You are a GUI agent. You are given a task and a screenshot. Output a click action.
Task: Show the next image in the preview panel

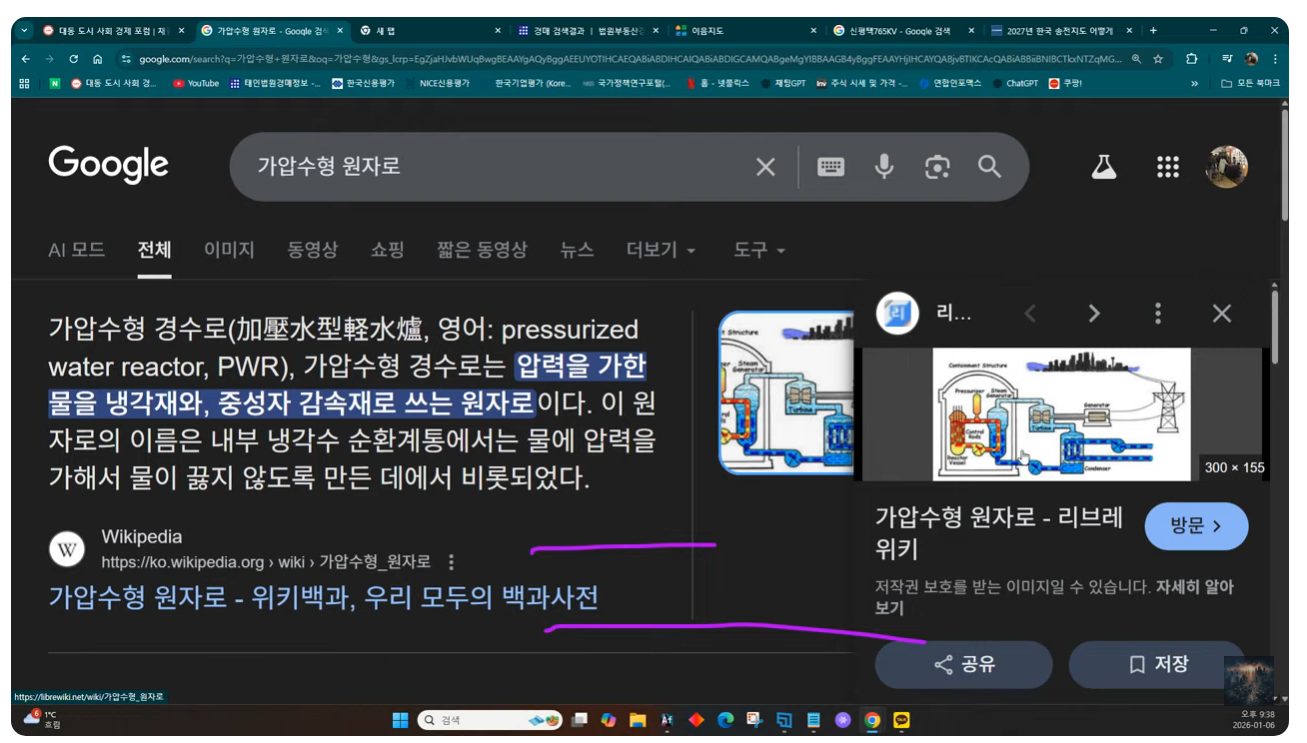1094,314
